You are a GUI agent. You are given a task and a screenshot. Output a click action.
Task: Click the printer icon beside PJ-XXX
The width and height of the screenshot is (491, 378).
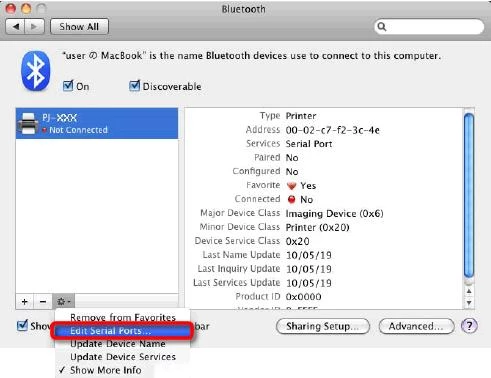pos(28,123)
